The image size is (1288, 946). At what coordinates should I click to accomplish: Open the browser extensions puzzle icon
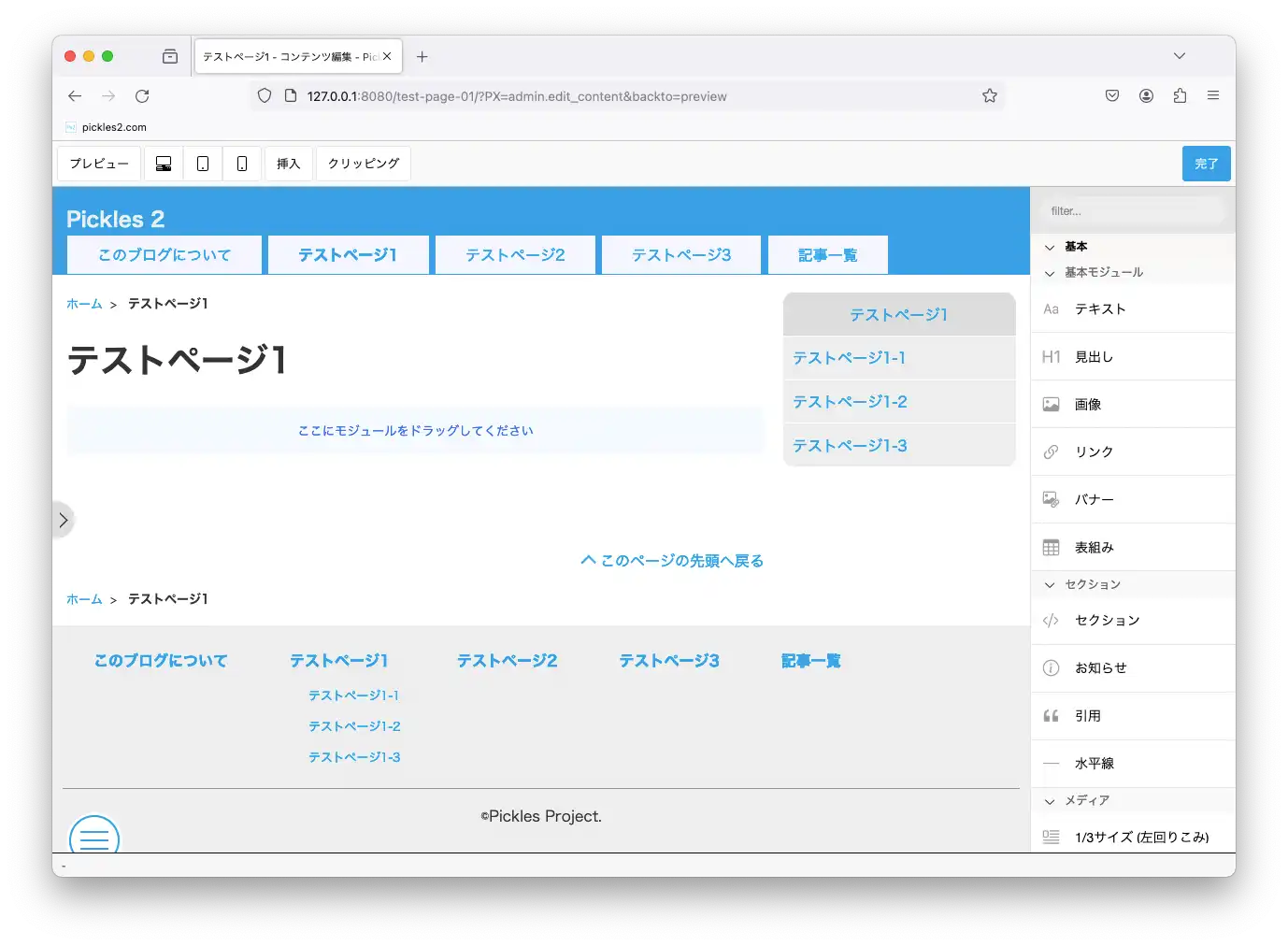tap(1180, 96)
